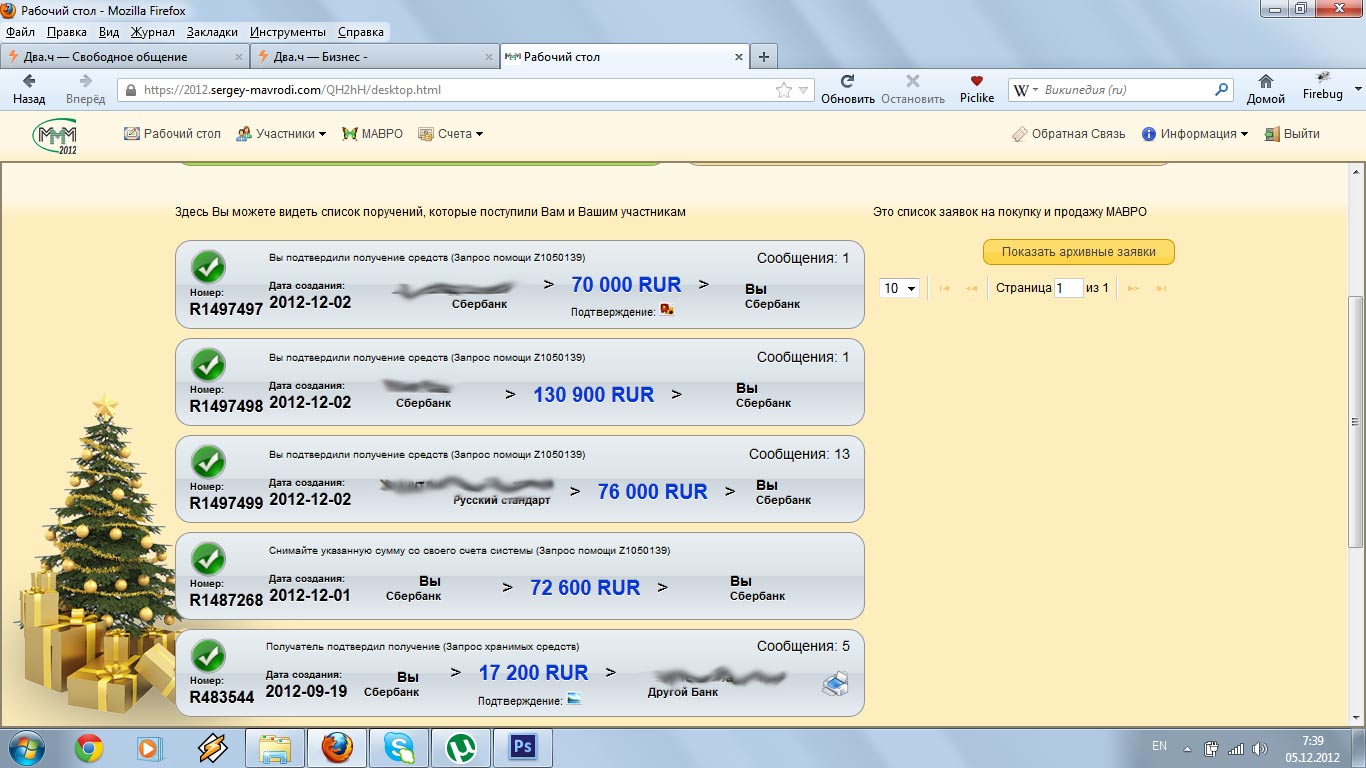Go to the previous page of requests
This screenshot has width=1366, height=768.
pyautogui.click(x=971, y=289)
